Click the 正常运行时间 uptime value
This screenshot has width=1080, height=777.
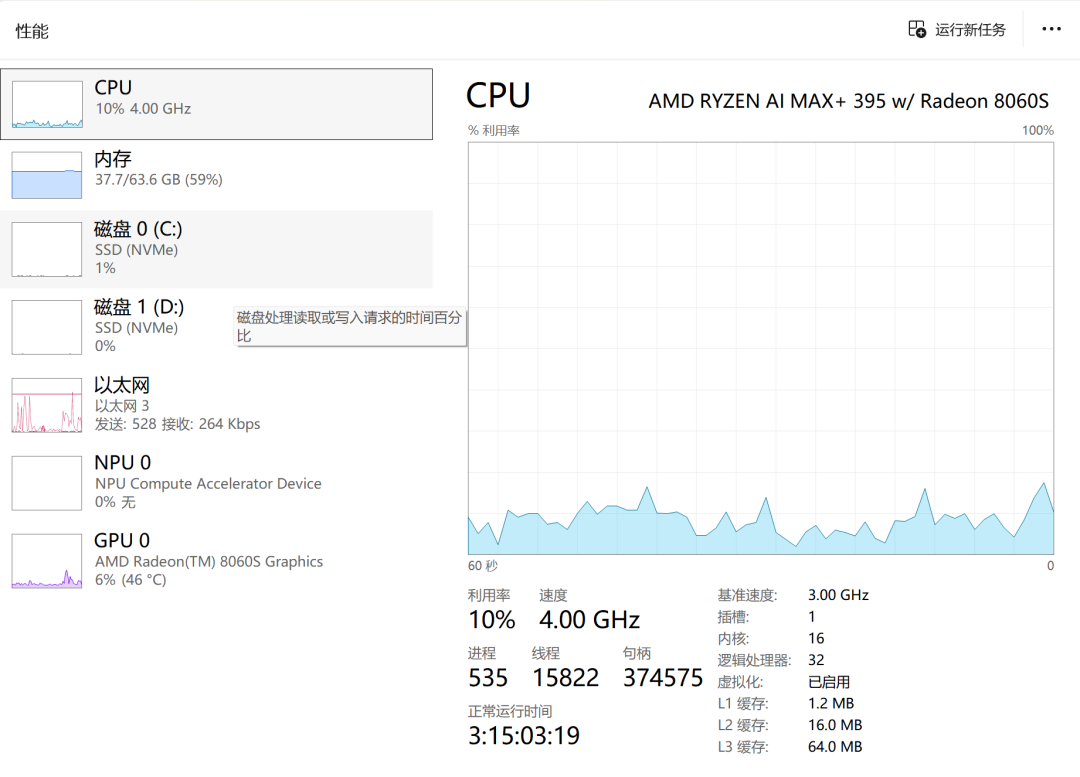(x=524, y=736)
